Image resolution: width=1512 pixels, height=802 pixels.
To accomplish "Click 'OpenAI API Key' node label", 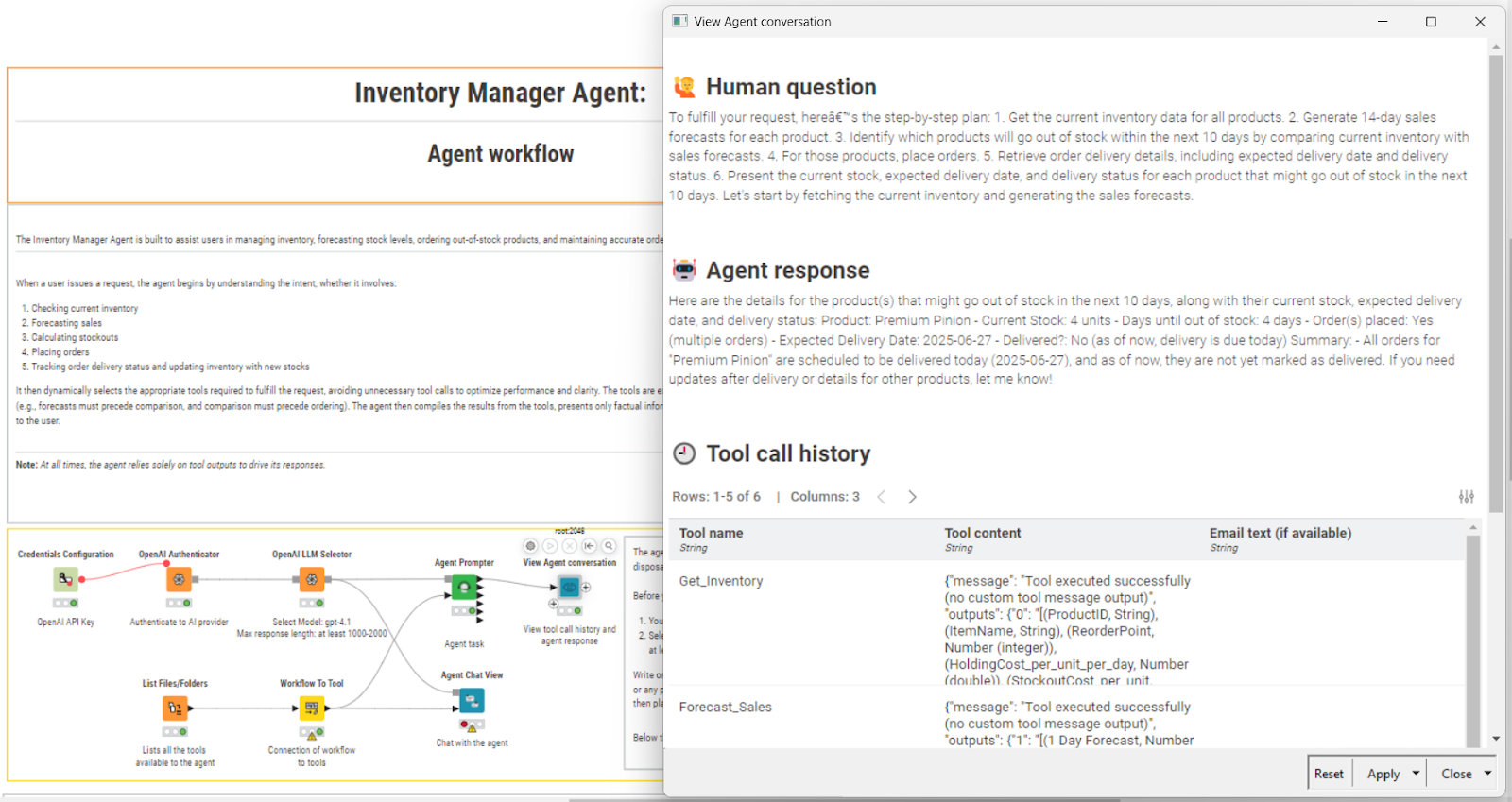I will (66, 623).
